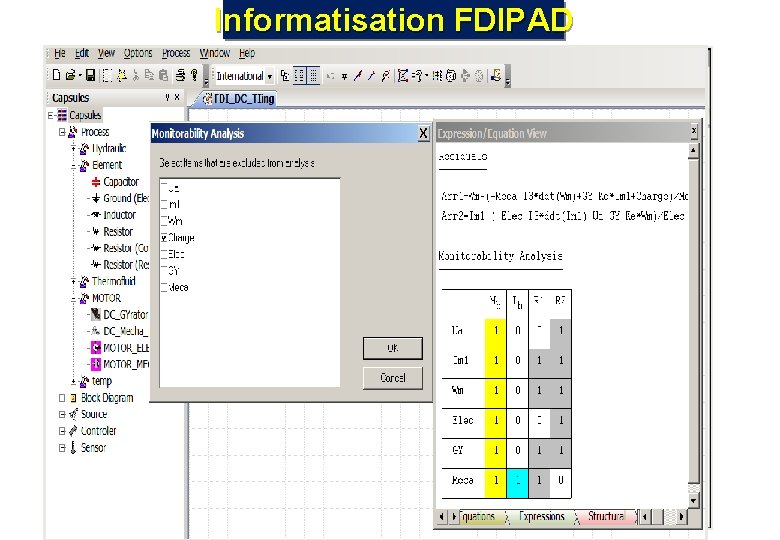Open the Edit menu
The image size is (780, 540).
(x=82, y=53)
